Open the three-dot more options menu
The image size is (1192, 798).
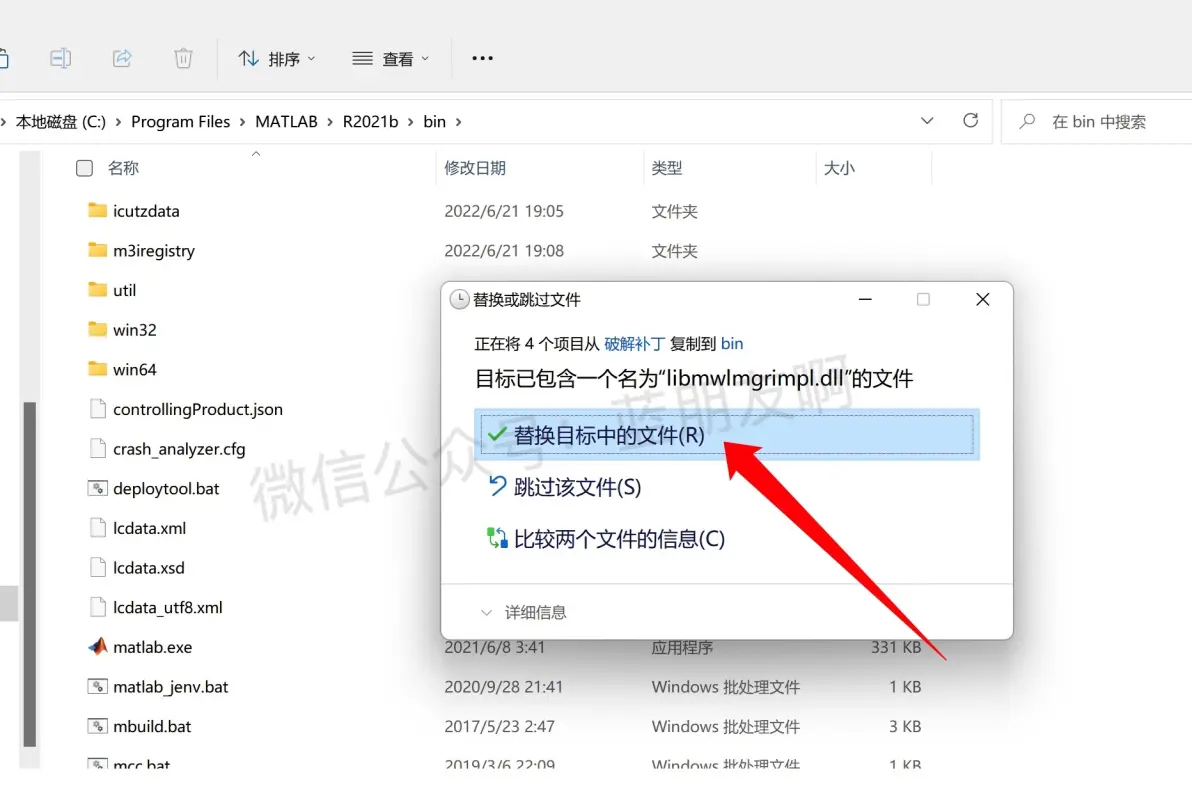[x=482, y=58]
